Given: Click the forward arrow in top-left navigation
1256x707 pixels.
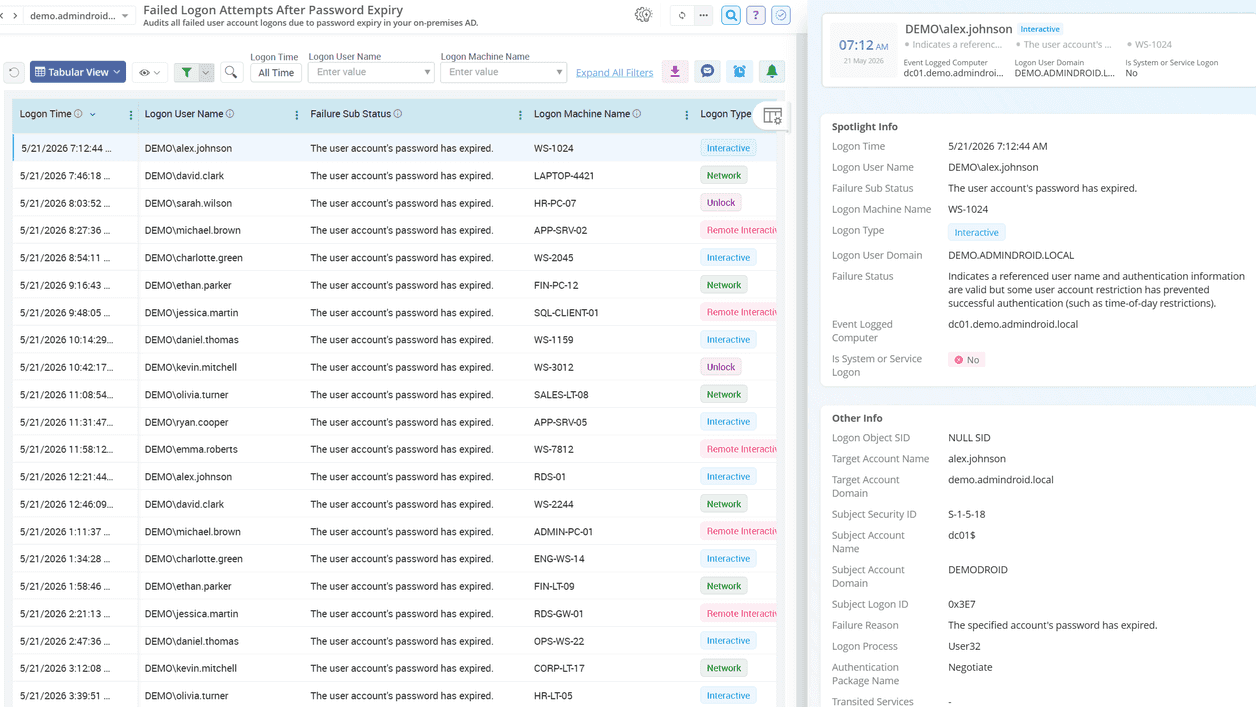Looking at the screenshot, I should (x=15, y=16).
